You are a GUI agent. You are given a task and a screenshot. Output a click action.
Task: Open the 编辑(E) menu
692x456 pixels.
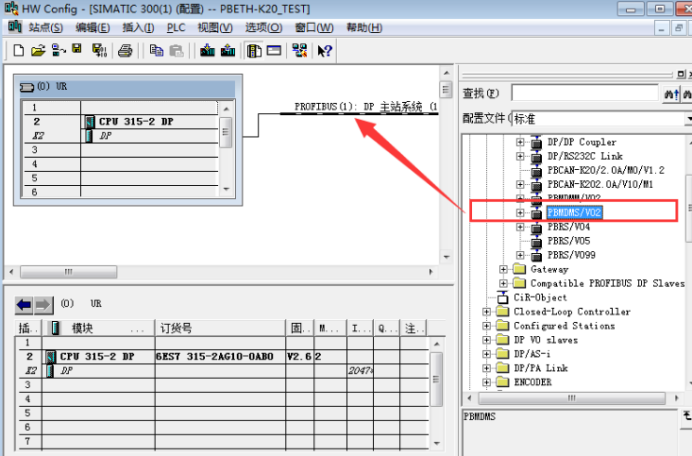pyautogui.click(x=93, y=28)
